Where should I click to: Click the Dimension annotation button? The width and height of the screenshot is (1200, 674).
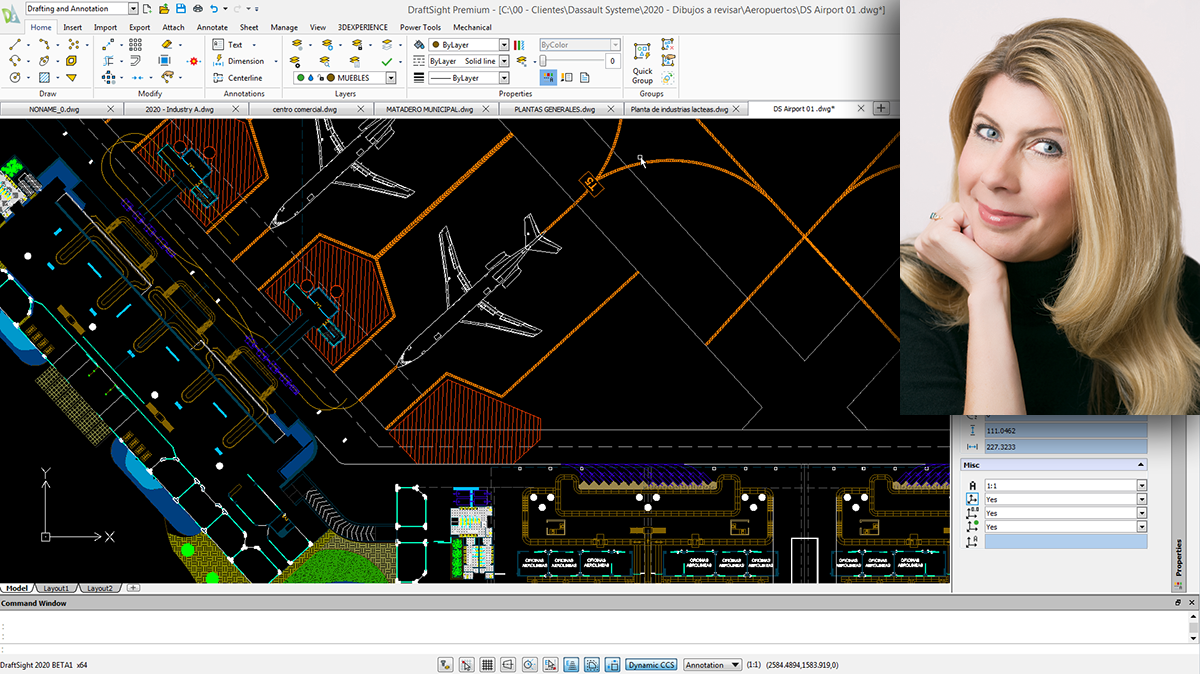238,61
